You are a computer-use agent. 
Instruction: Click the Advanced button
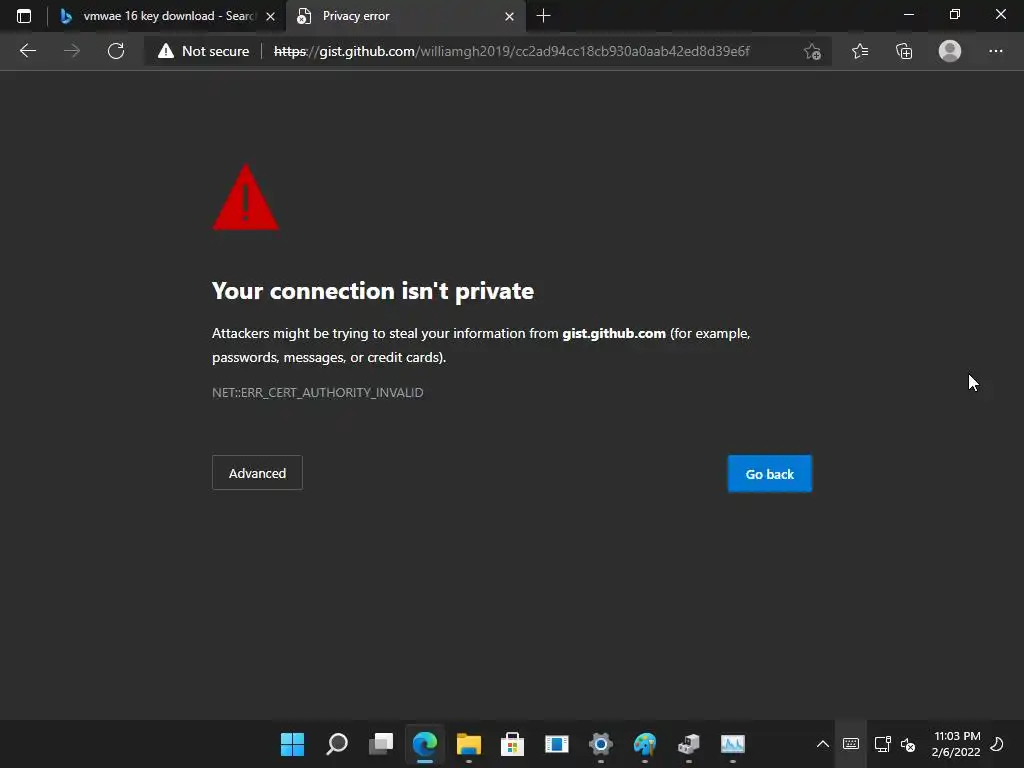click(x=257, y=473)
